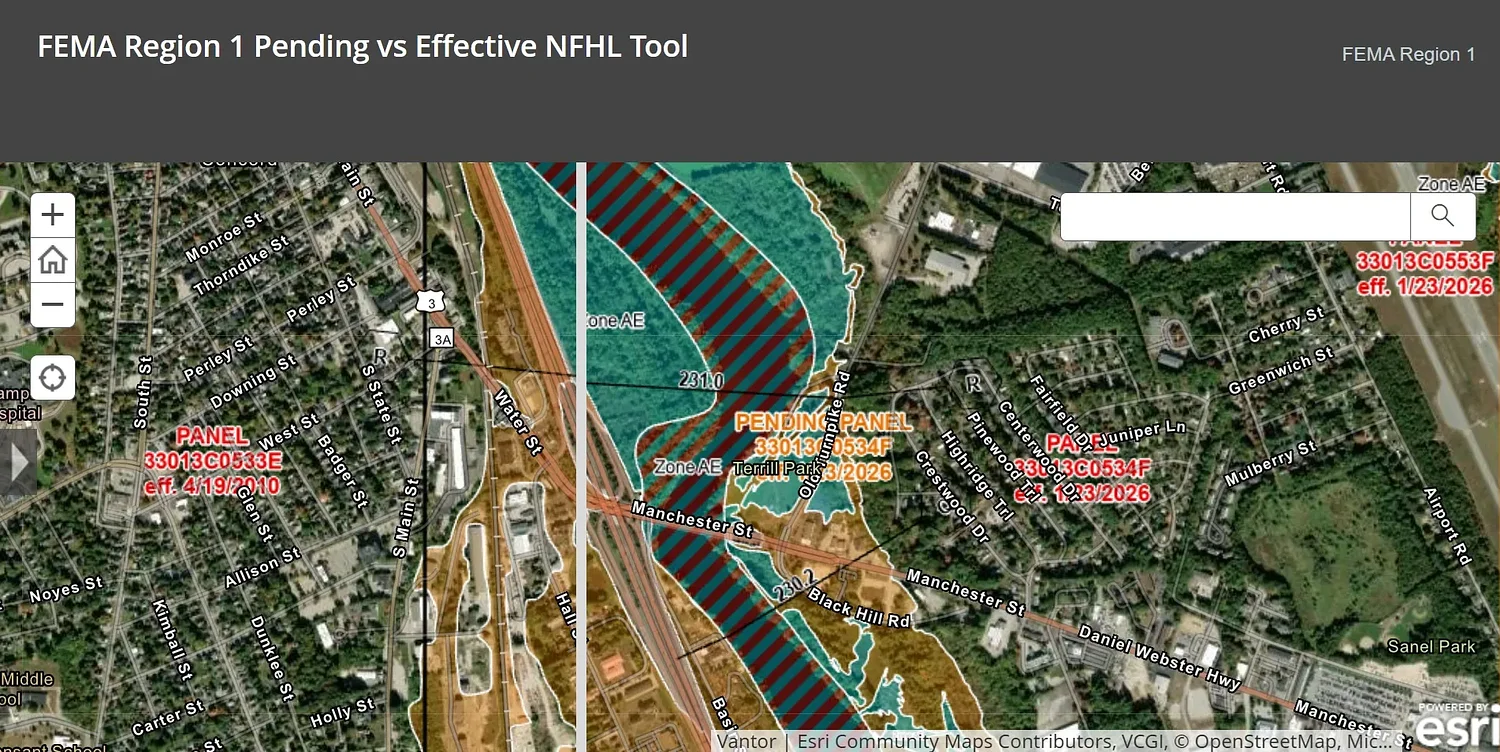1500x752 pixels.
Task: Click the Noyes St label
Action: [66, 590]
